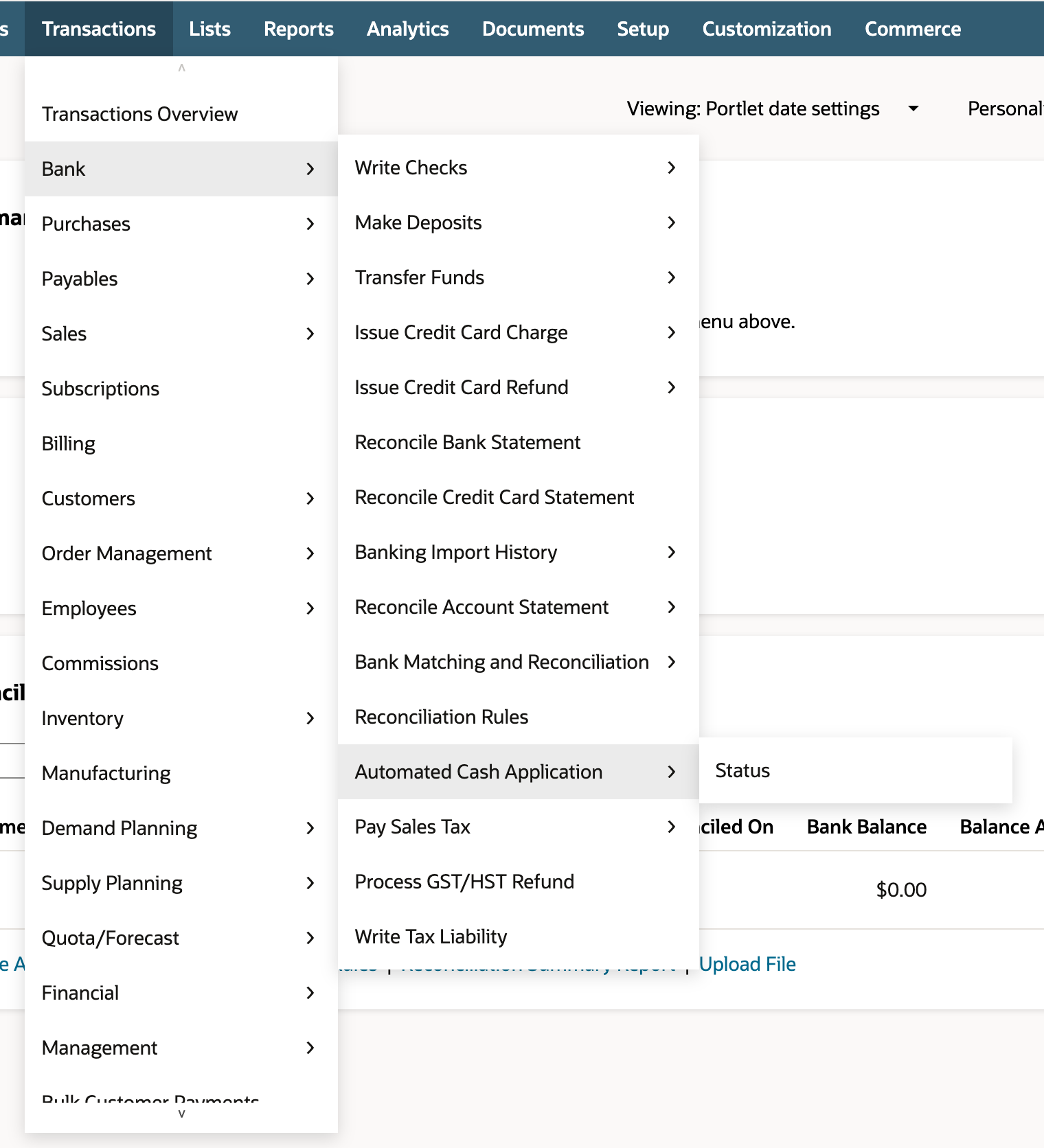1044x1148 pixels.
Task: Expand the Quota/Forecast submenu
Action: tap(181, 938)
